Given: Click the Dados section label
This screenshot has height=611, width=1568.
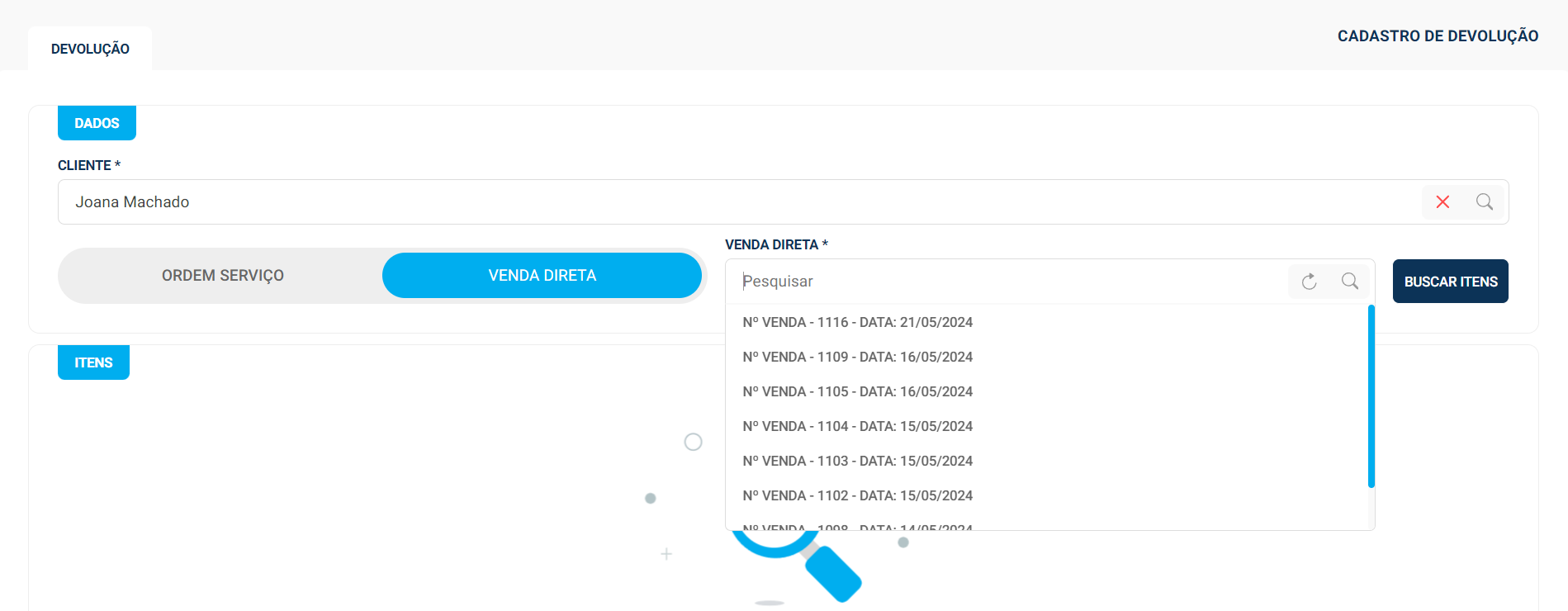Looking at the screenshot, I should [97, 123].
